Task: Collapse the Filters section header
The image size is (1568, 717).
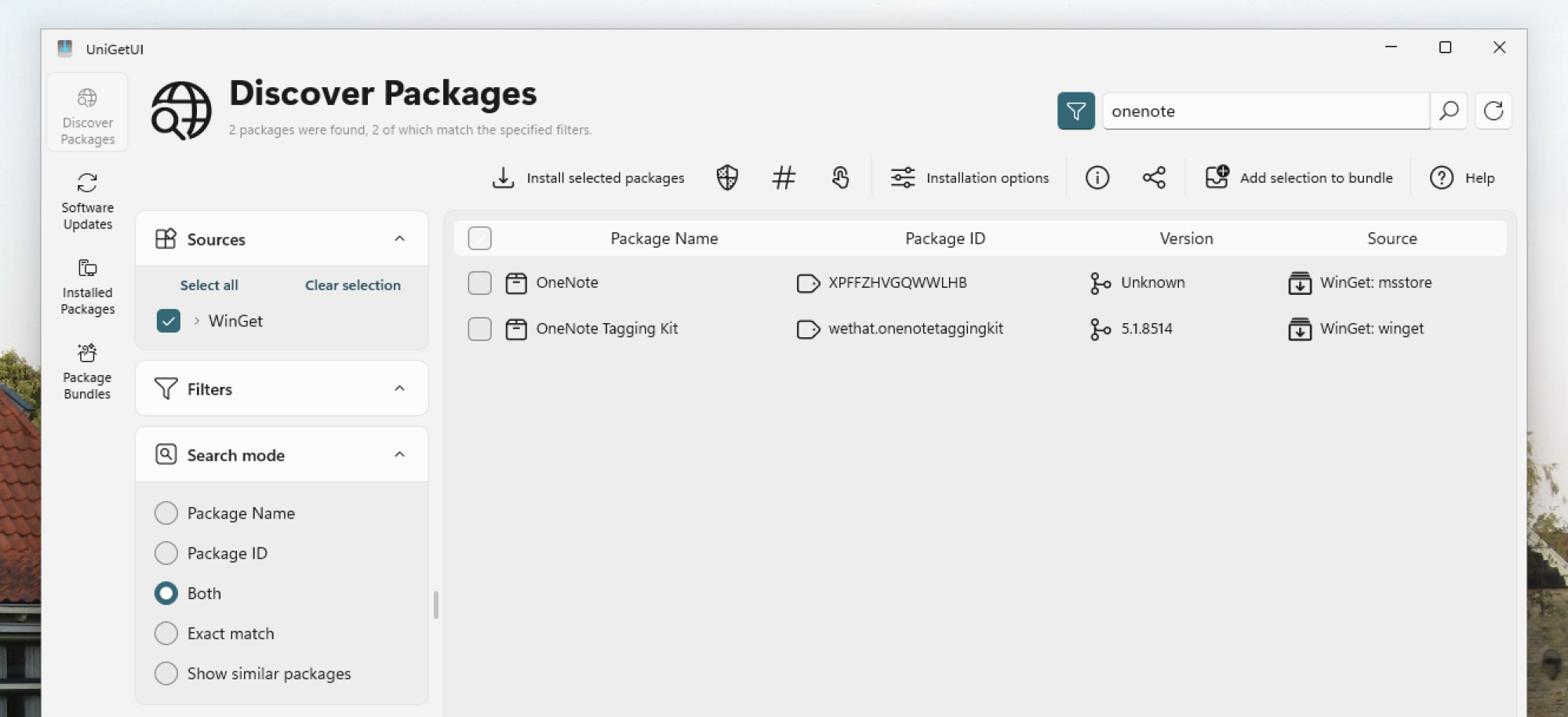Action: click(x=400, y=388)
